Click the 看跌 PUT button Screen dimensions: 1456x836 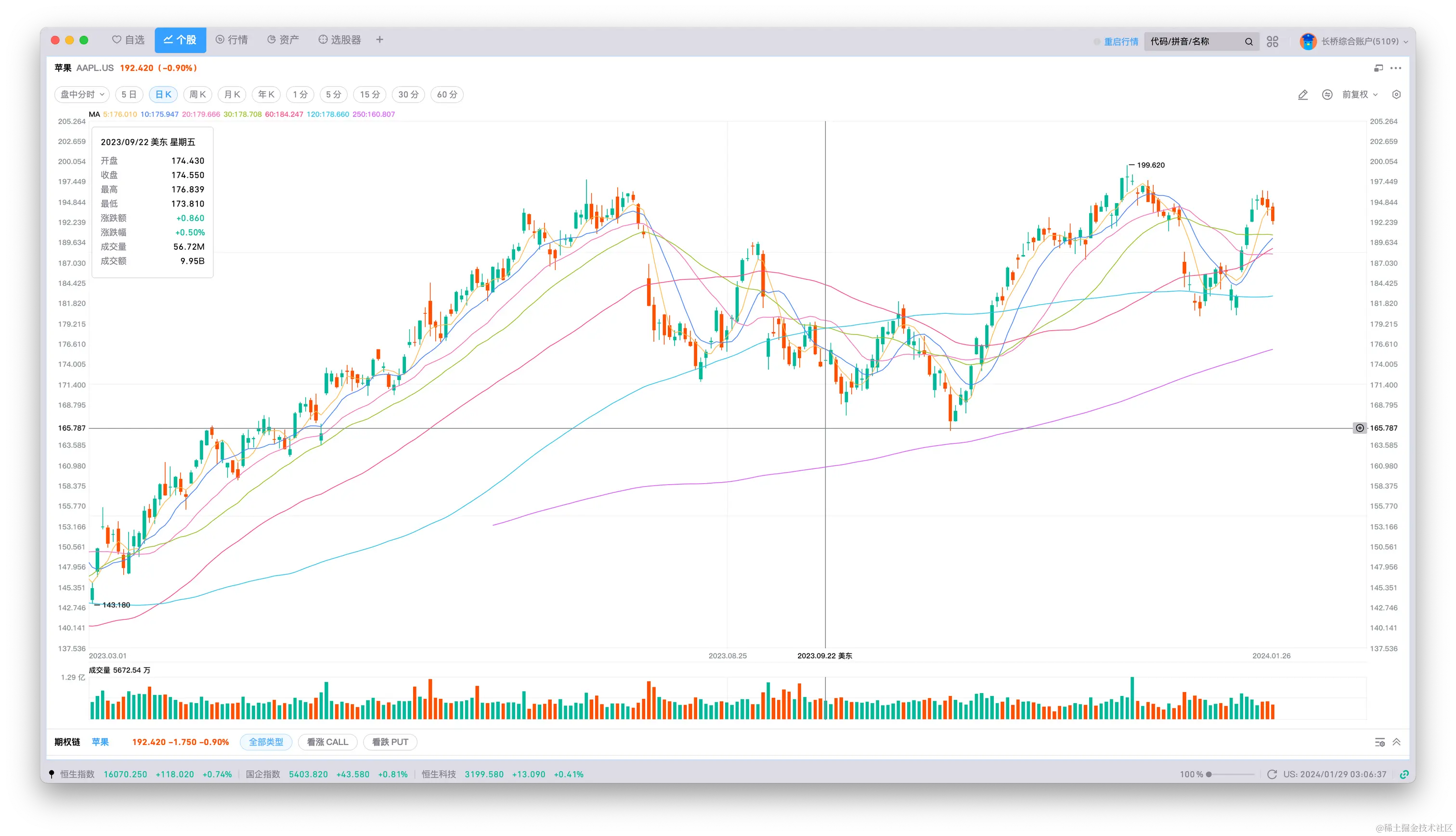coord(390,743)
